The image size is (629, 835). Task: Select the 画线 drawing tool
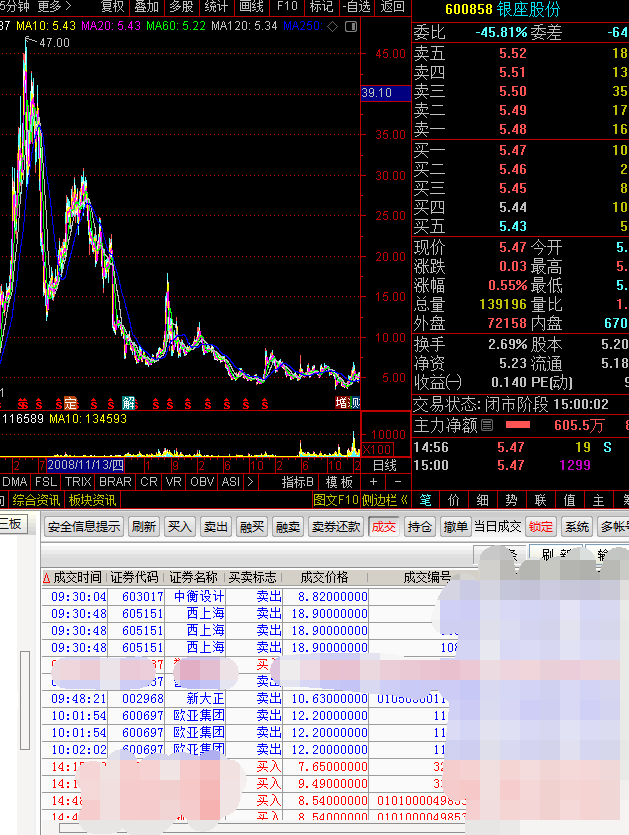pyautogui.click(x=251, y=6)
